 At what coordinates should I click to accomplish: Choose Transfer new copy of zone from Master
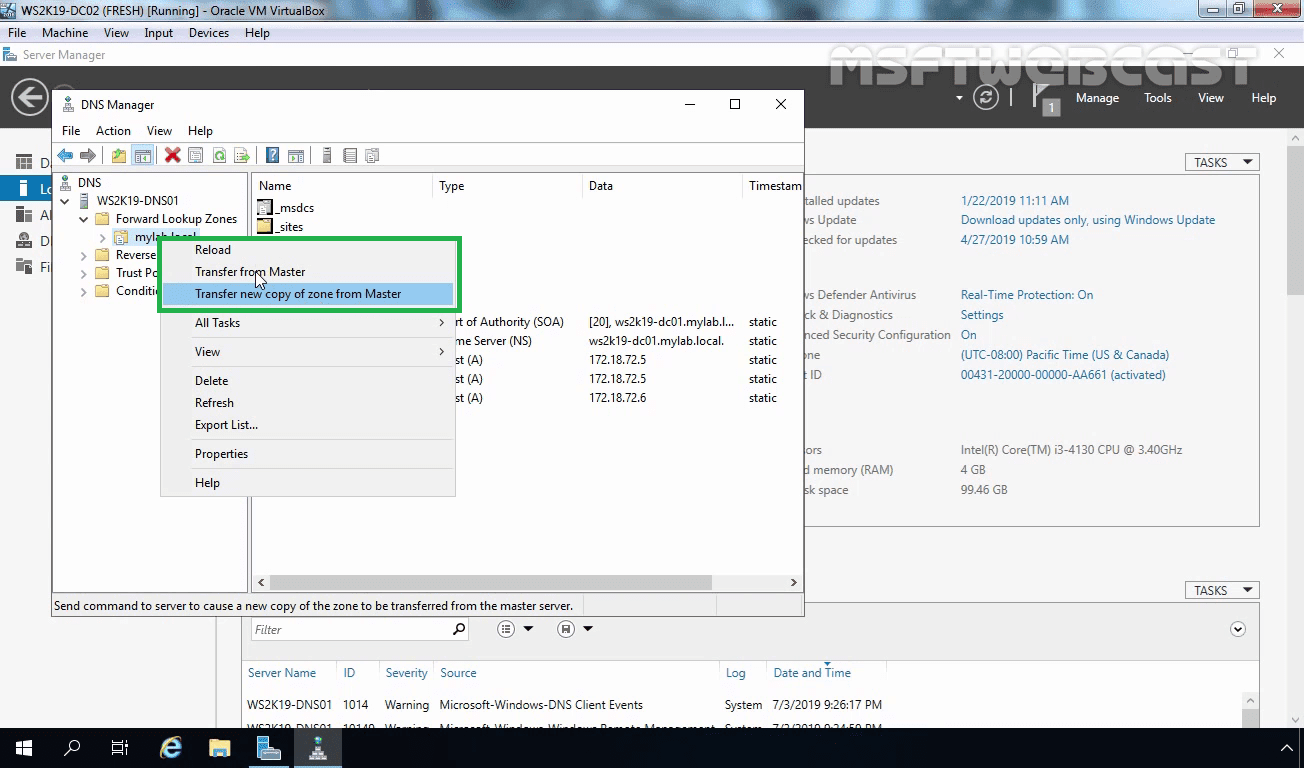[307, 294]
